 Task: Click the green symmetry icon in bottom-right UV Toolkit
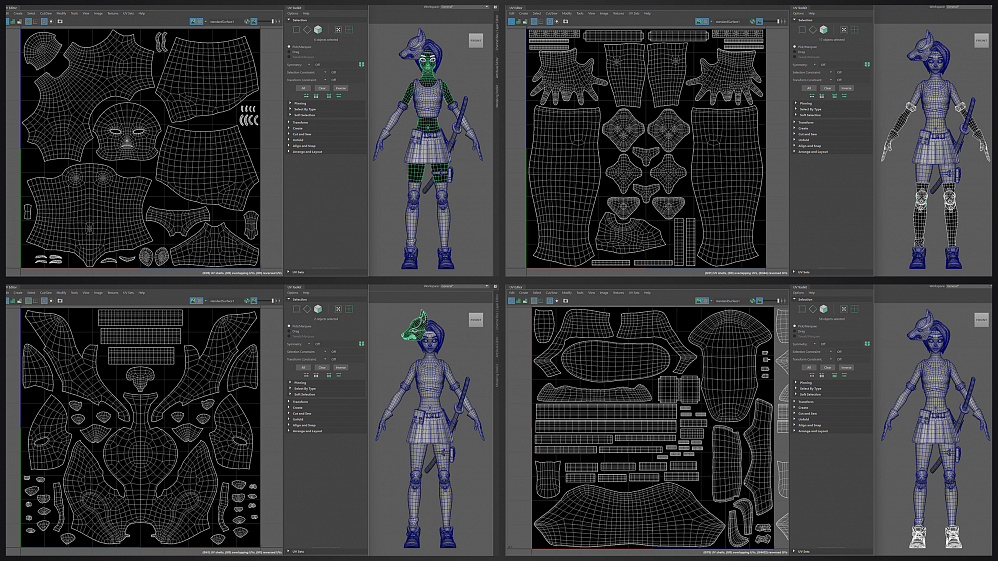[867, 343]
